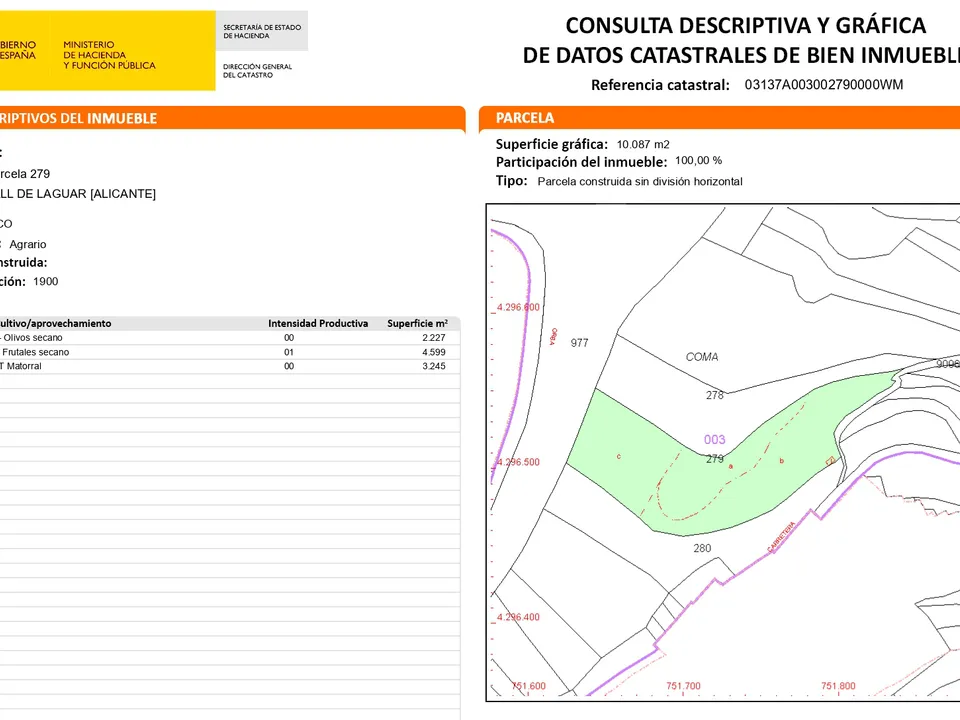Select the 100,00 % participation value

coord(699,160)
